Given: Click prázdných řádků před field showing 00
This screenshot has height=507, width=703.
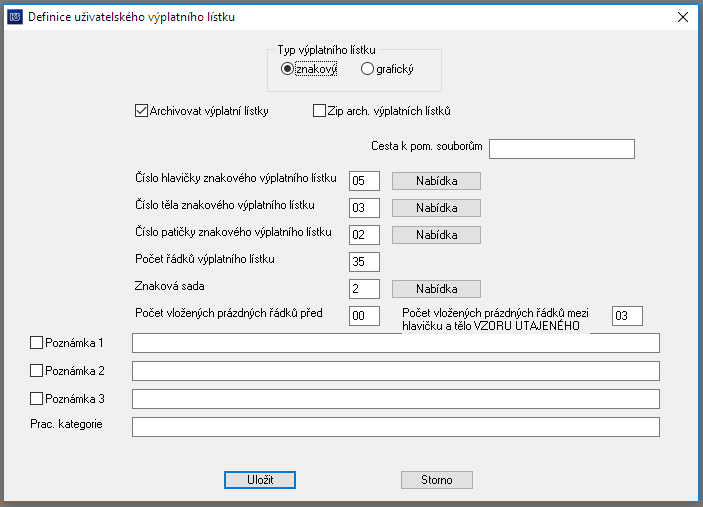Looking at the screenshot, I should (x=364, y=316).
